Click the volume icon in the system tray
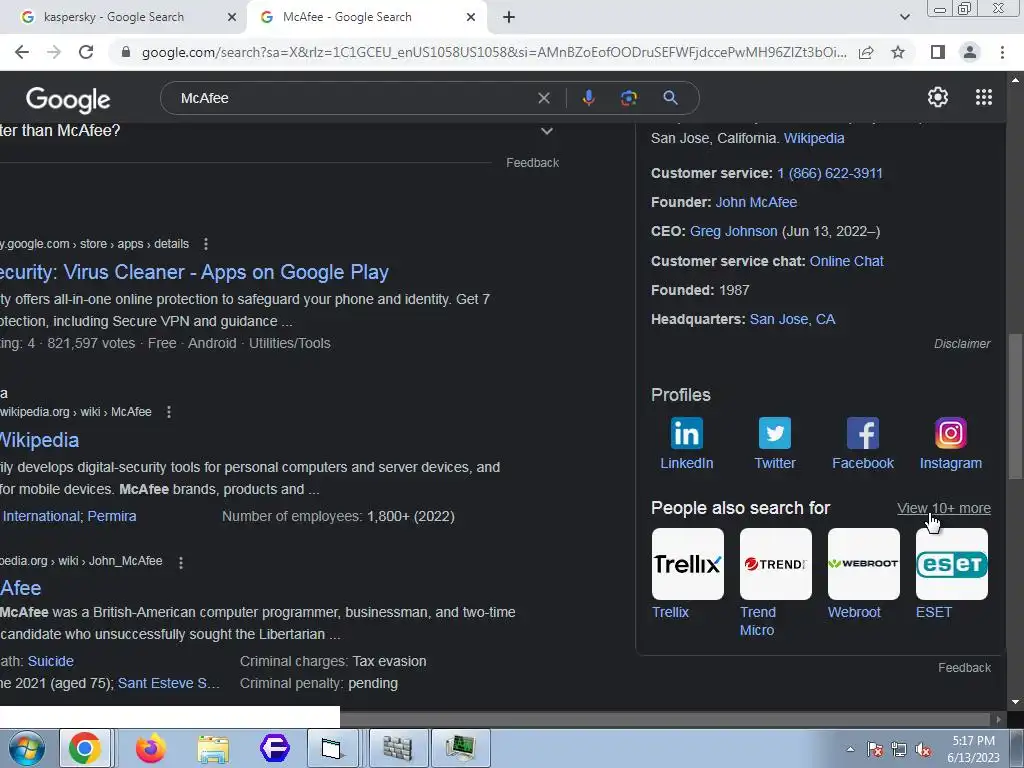The image size is (1024, 768). tap(923, 750)
